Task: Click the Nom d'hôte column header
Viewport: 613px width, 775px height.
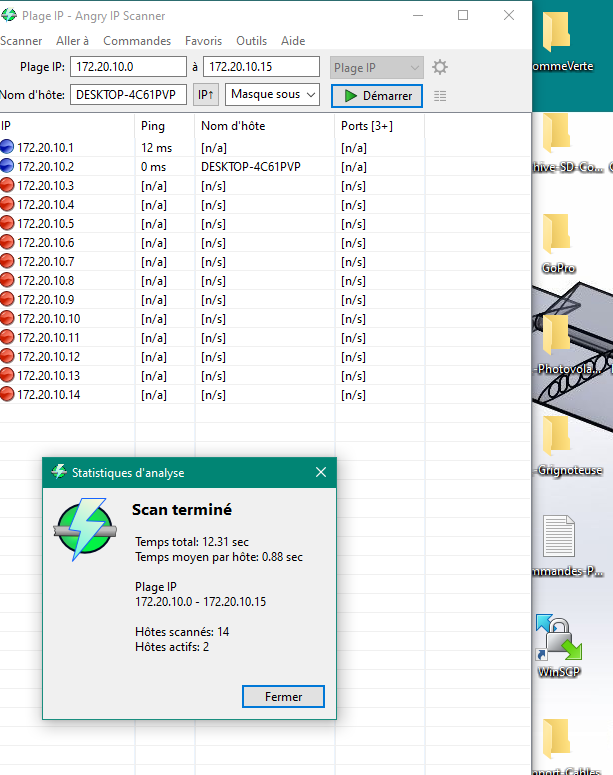Action: 265,126
